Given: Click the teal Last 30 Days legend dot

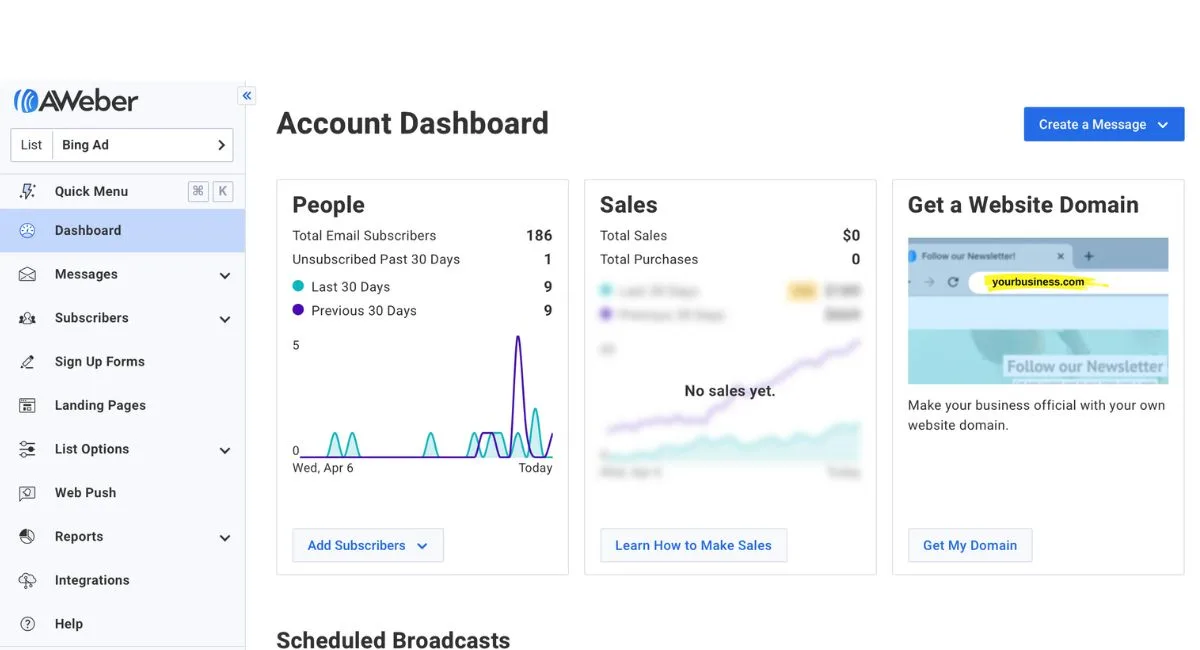Looking at the screenshot, I should pyautogui.click(x=298, y=287).
